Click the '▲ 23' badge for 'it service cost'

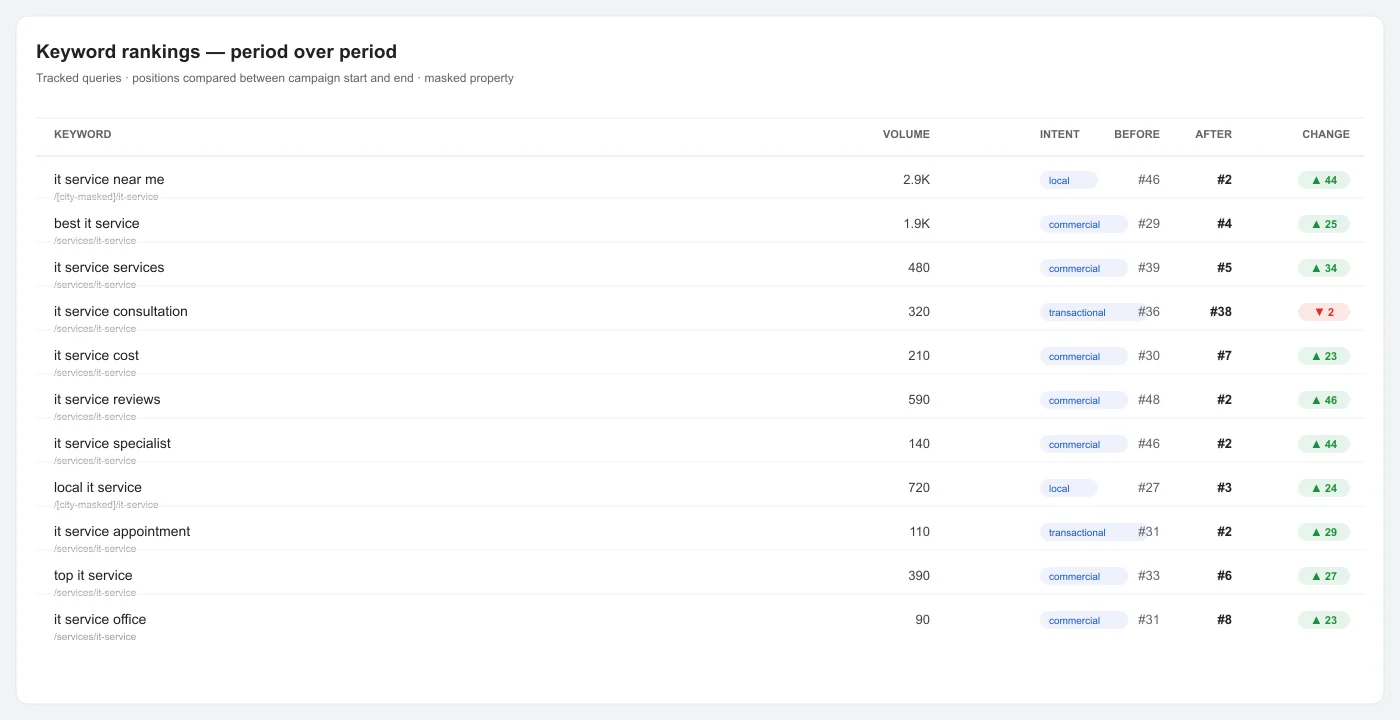pos(1324,356)
